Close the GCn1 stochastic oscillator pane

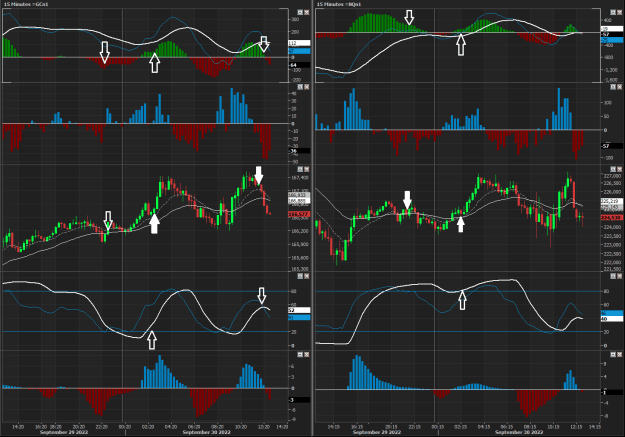[307, 276]
